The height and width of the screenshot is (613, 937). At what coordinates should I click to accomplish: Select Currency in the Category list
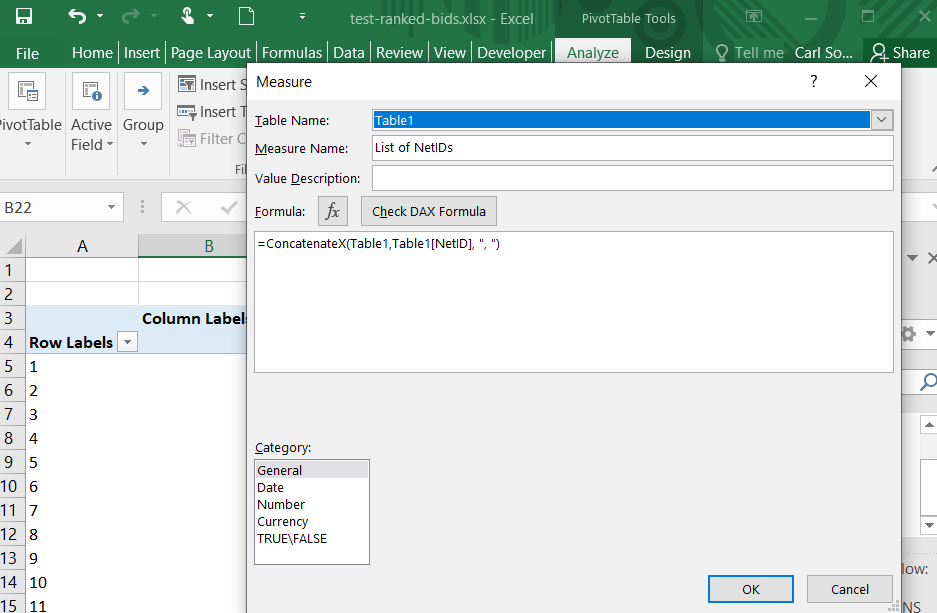click(x=283, y=521)
